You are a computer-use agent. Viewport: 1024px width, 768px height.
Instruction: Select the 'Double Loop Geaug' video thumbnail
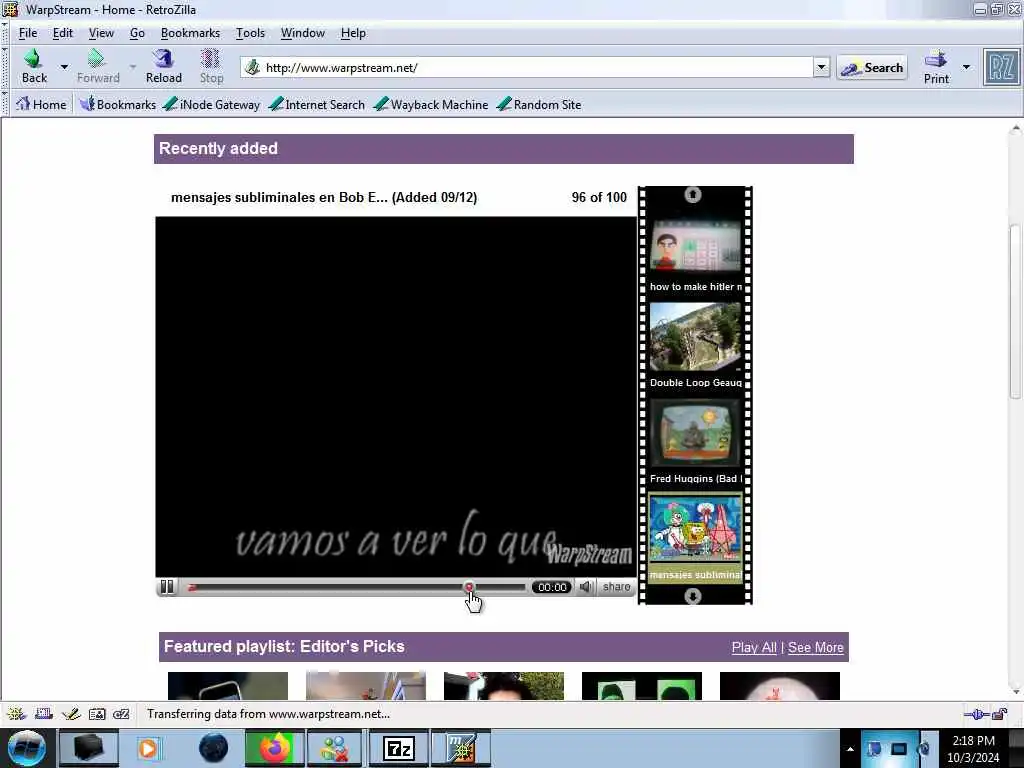point(696,337)
